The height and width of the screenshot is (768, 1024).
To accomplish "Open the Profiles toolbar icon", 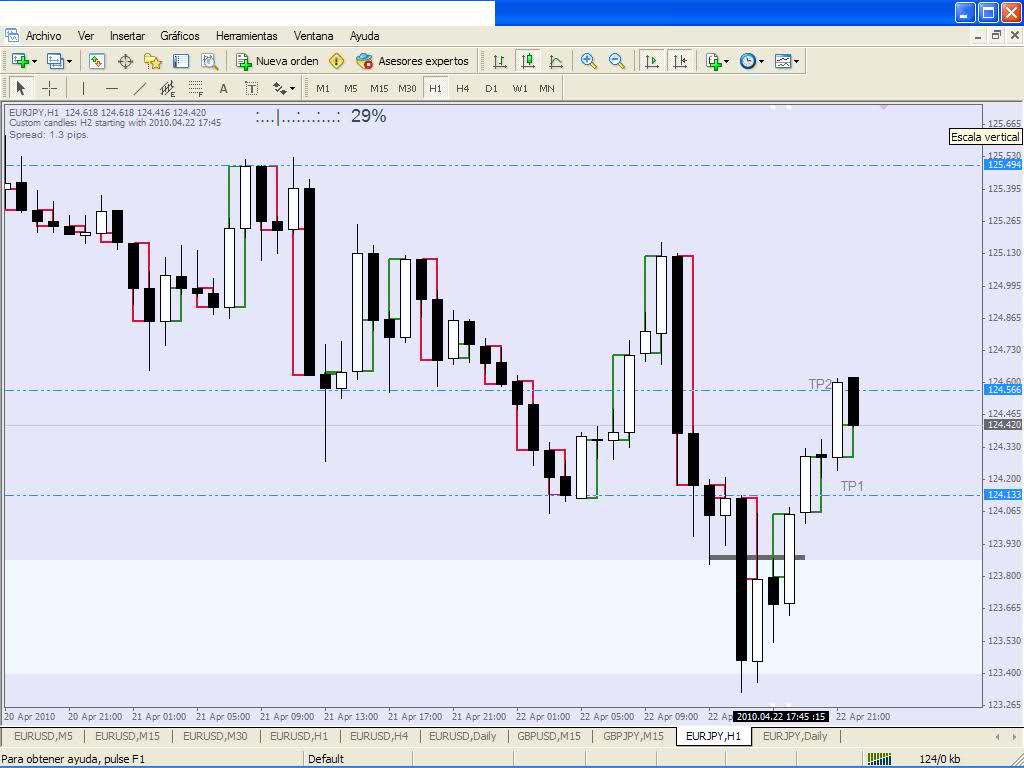I will point(55,61).
